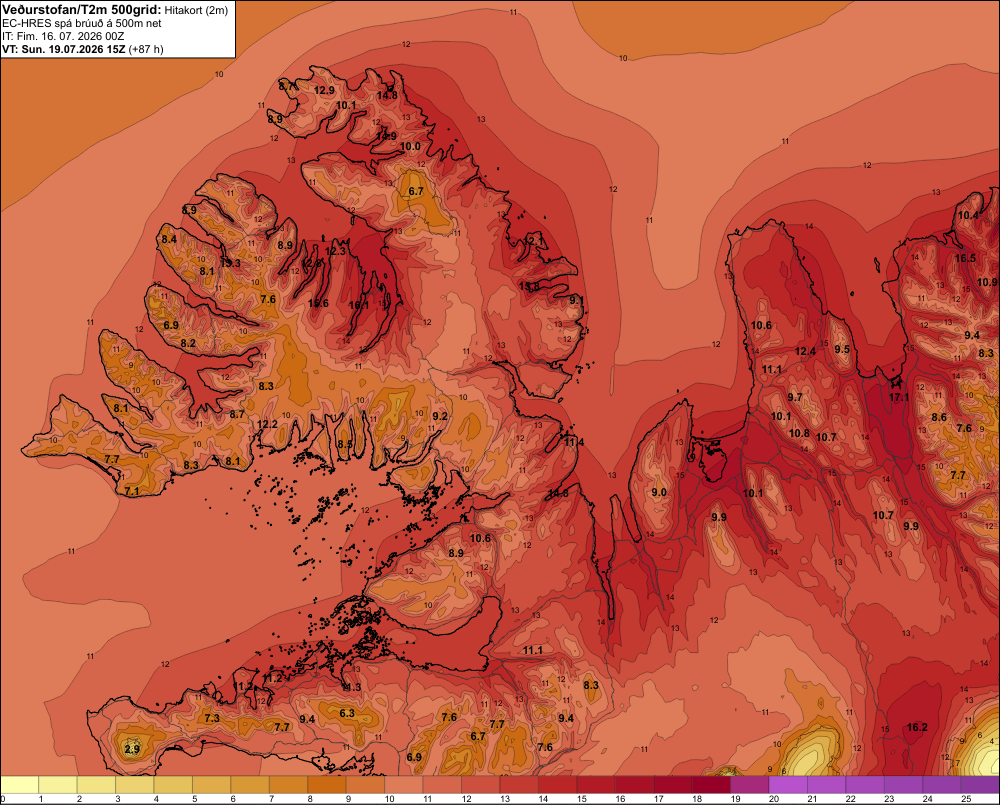Click the 12.3 temperature value

[x=335, y=251]
